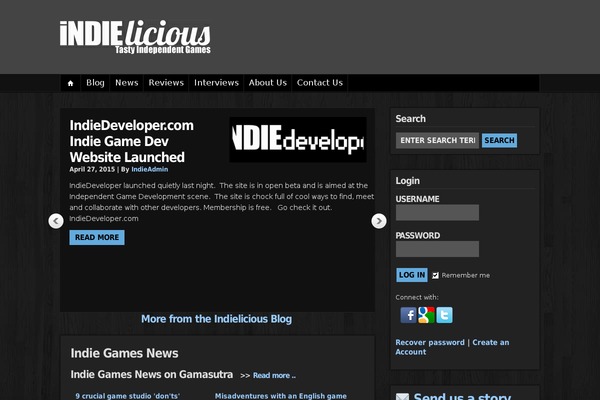600x400 pixels.
Task: Open the Contact Us page
Action: coord(320,83)
